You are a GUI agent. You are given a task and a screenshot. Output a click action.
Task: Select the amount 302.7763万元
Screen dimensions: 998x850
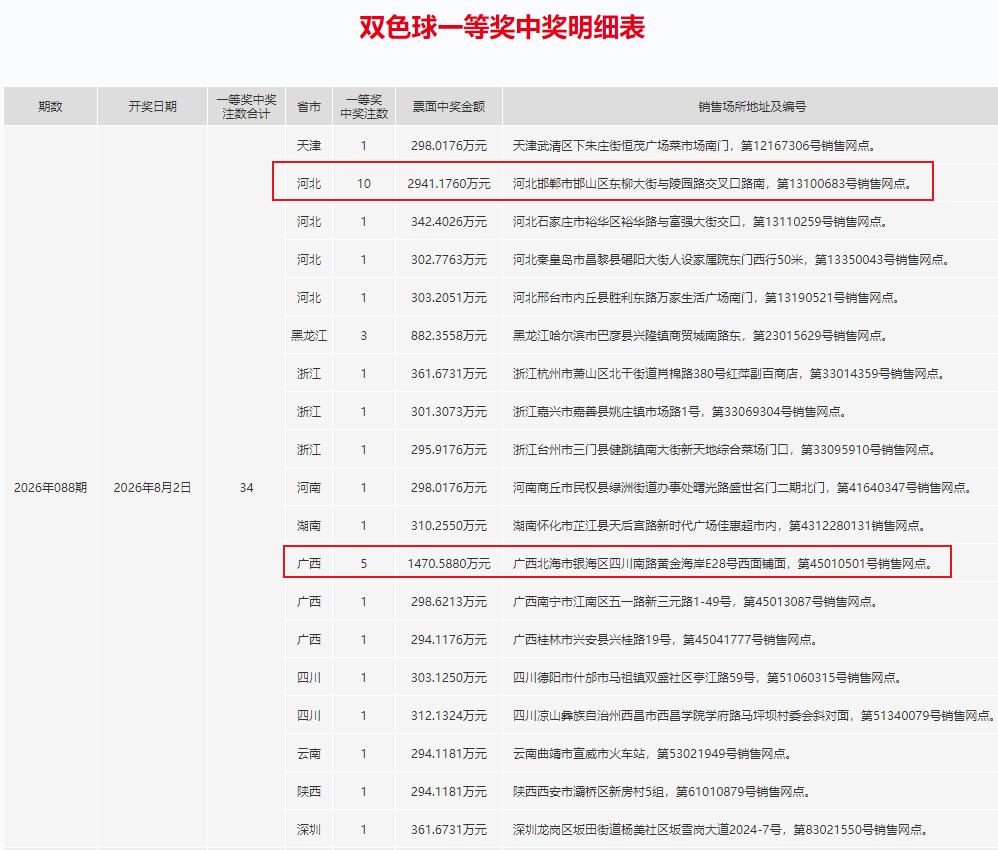pos(449,260)
